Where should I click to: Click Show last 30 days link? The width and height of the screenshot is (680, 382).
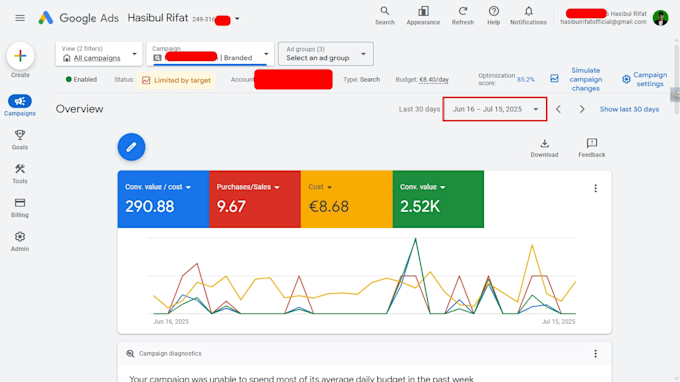pyautogui.click(x=629, y=109)
